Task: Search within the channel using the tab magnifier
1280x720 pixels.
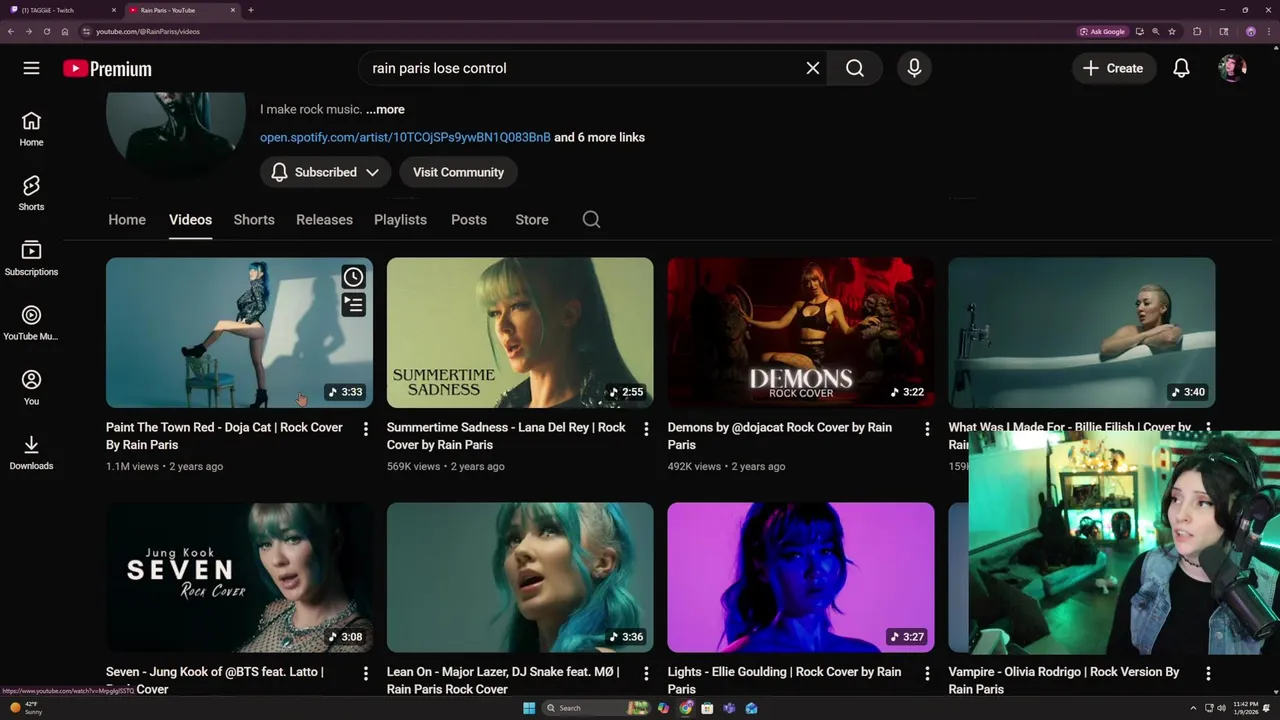Action: coord(591,219)
